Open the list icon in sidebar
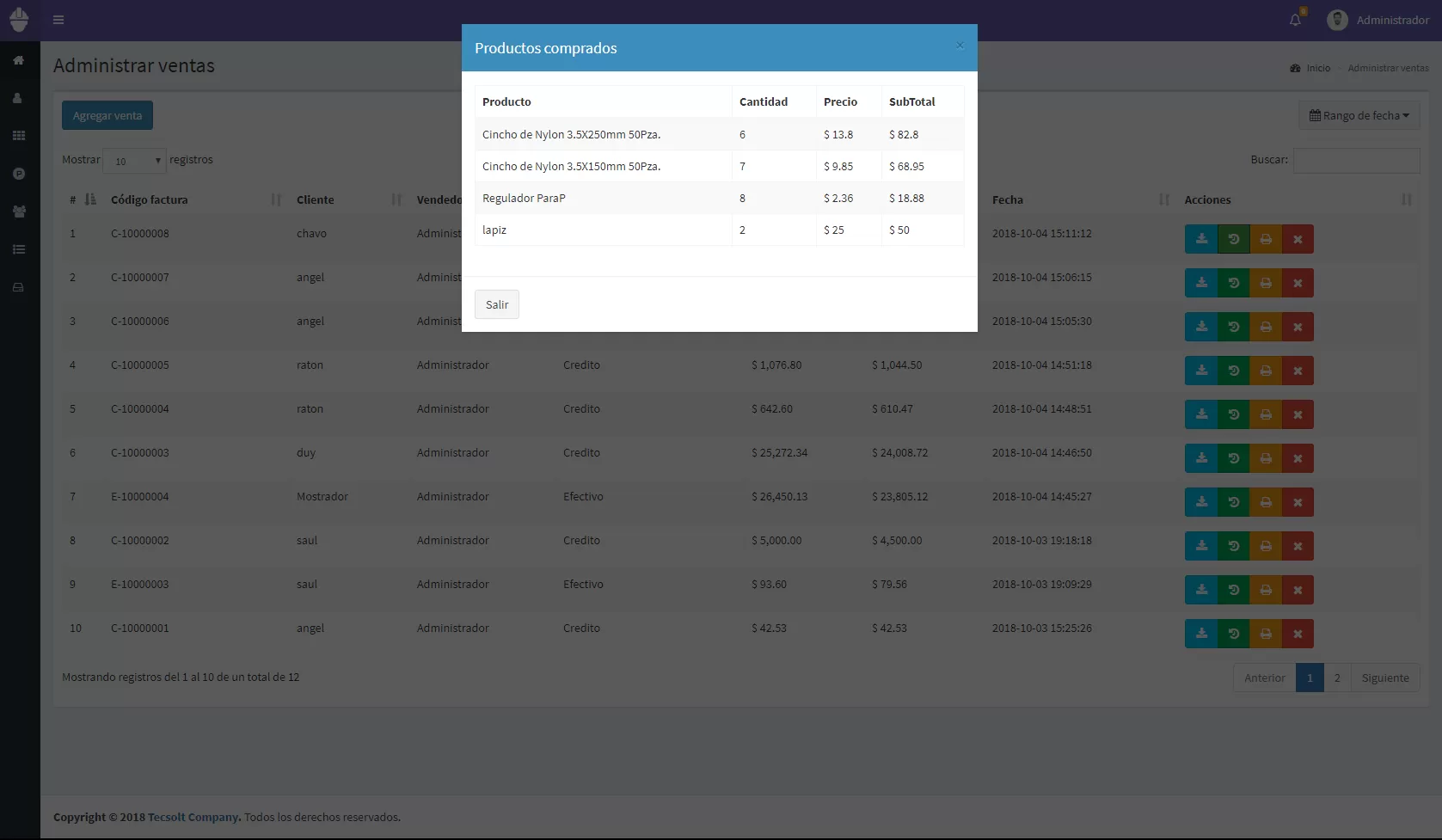The image size is (1442, 840). 19,249
